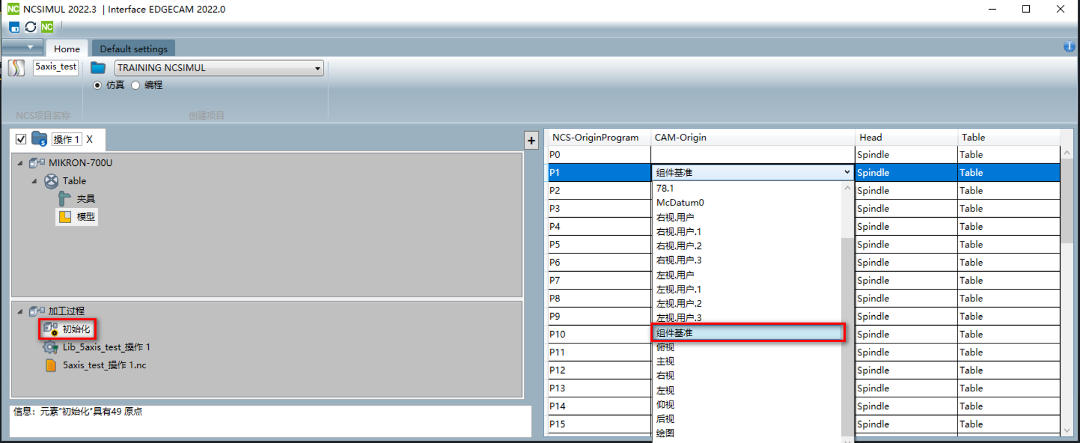Image resolution: width=1080 pixels, height=443 pixels.
Task: Choose 左视.用户.2 in the origin list
Action: [746, 304]
